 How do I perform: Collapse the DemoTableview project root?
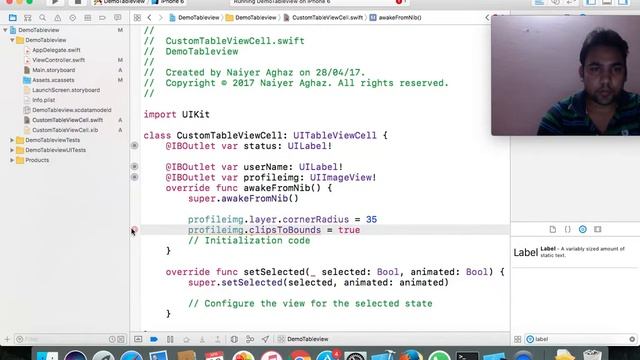5,30
